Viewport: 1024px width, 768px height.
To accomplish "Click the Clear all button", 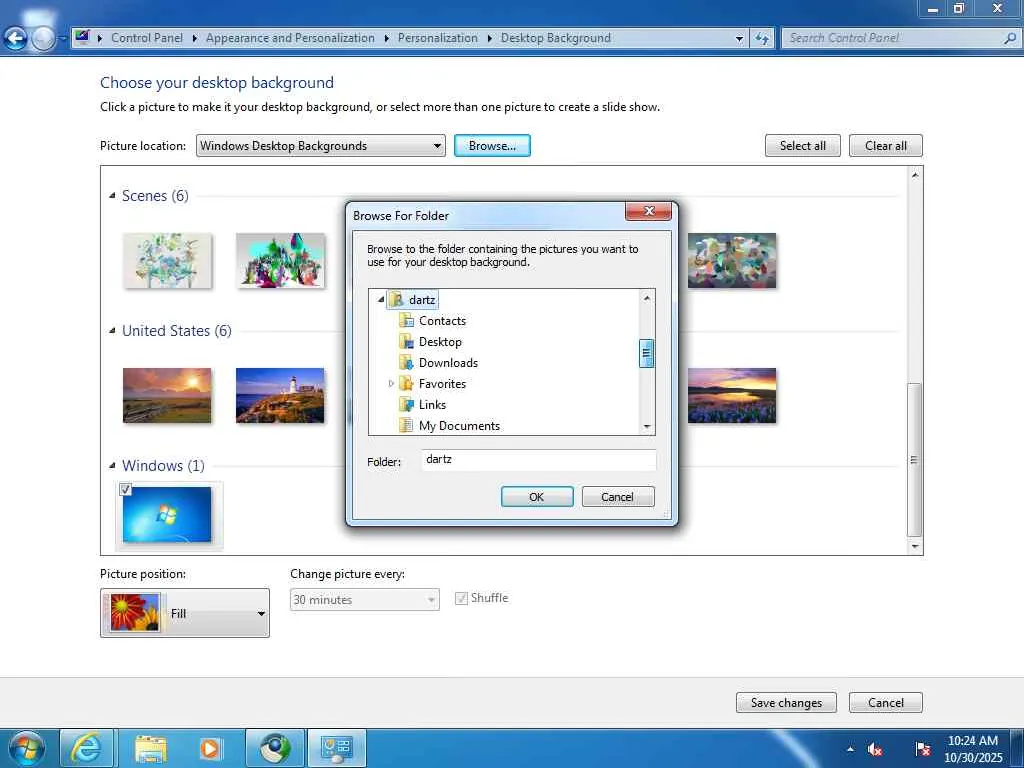I will tap(886, 146).
